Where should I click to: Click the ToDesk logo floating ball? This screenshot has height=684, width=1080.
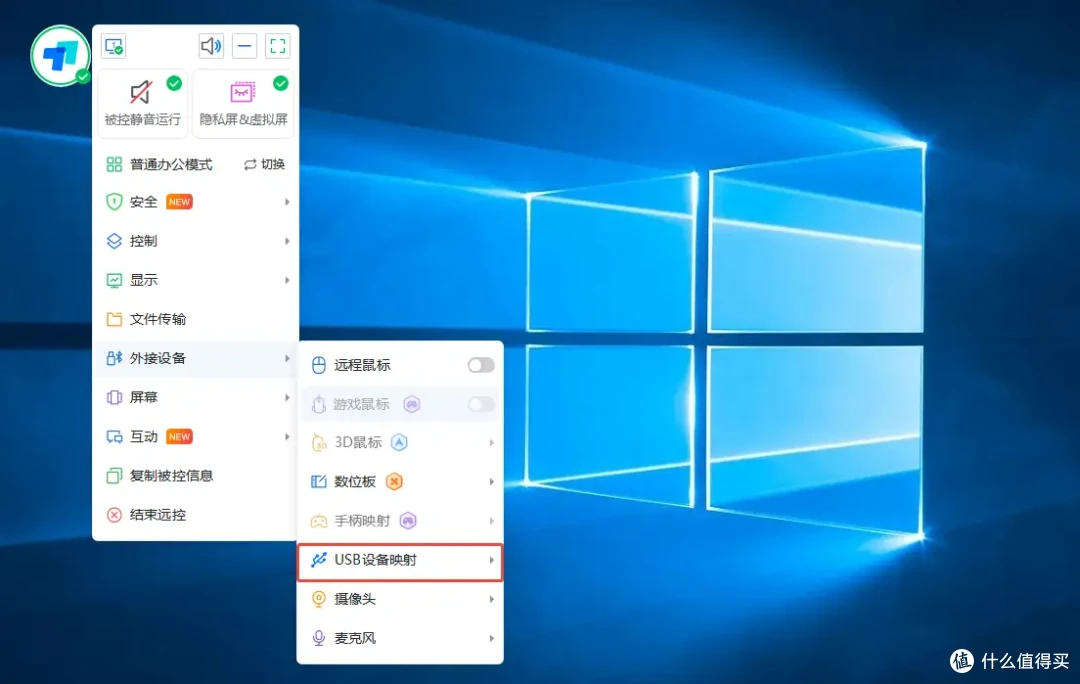61,56
